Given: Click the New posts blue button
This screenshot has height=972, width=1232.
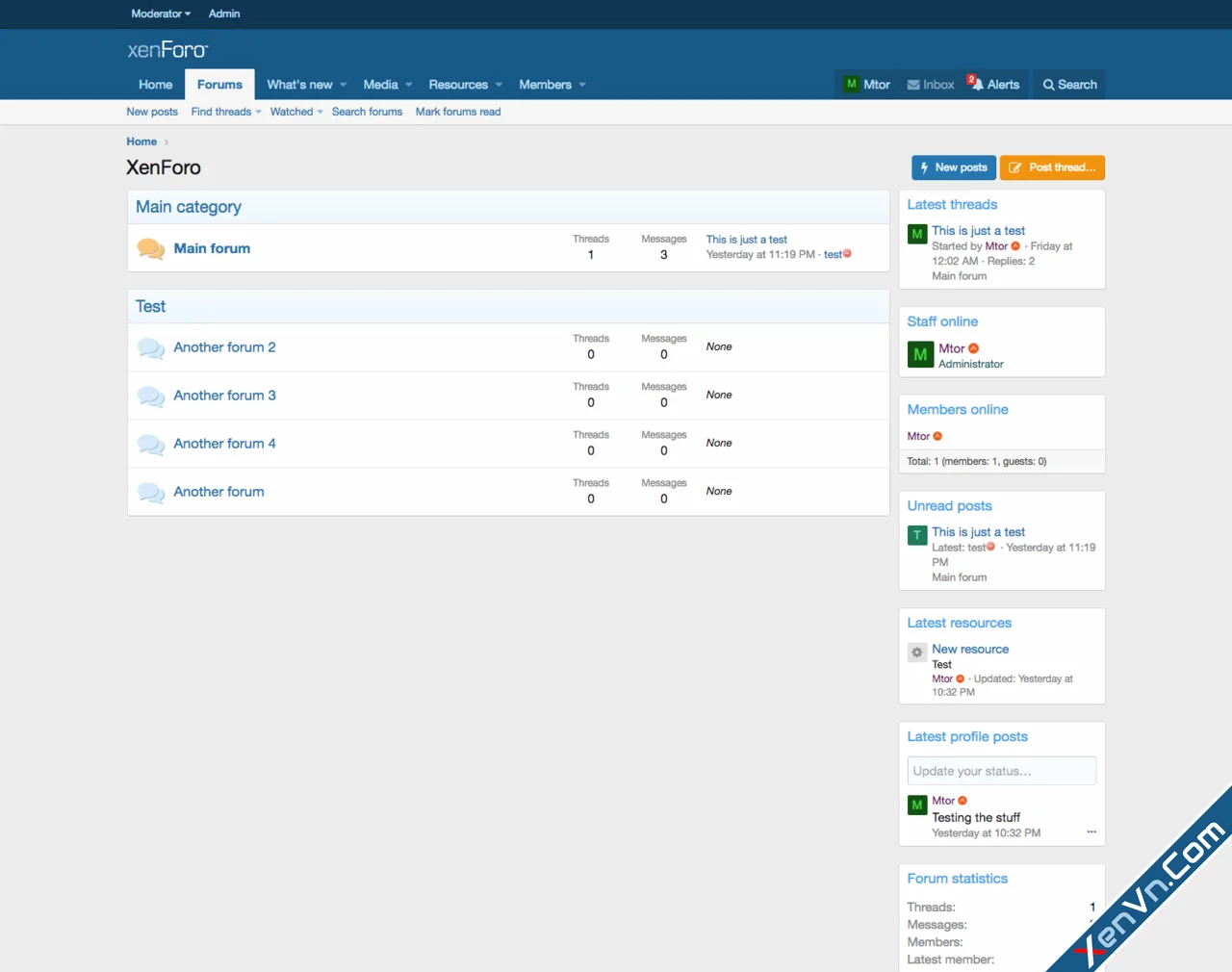Looking at the screenshot, I should [953, 167].
